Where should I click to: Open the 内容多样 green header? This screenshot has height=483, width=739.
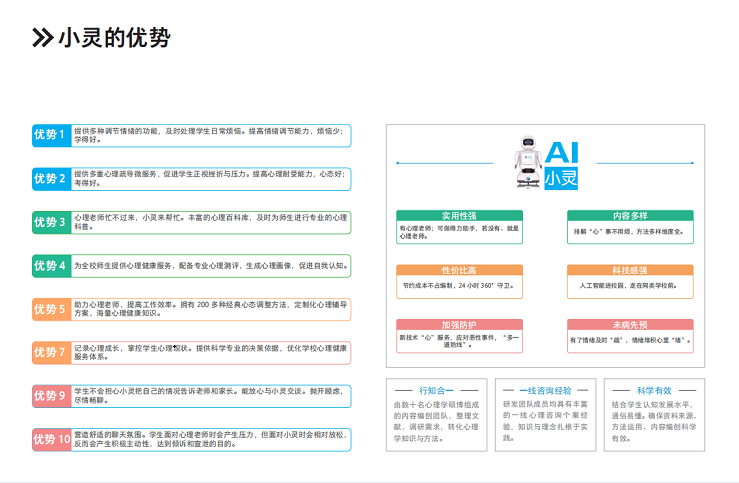[x=629, y=216]
